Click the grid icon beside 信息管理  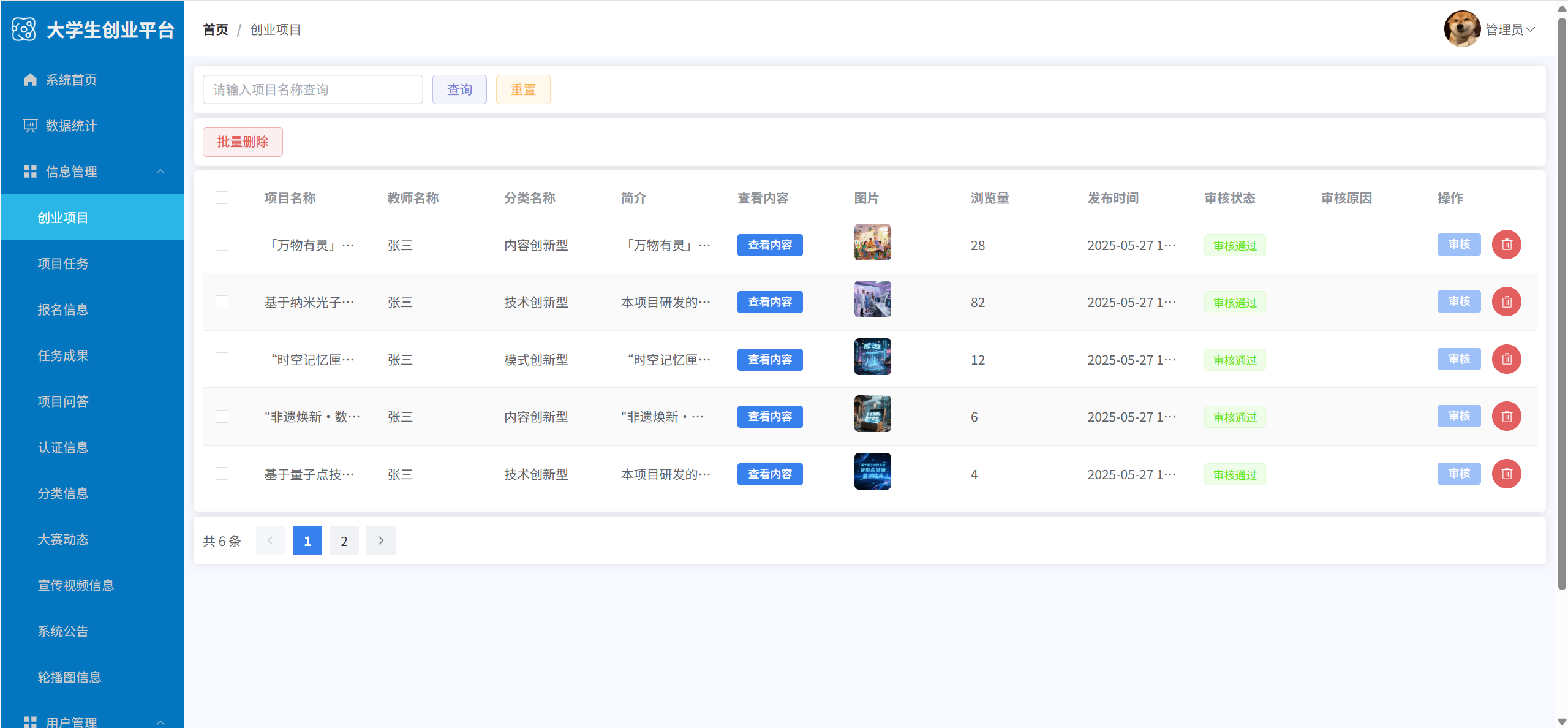pos(30,172)
